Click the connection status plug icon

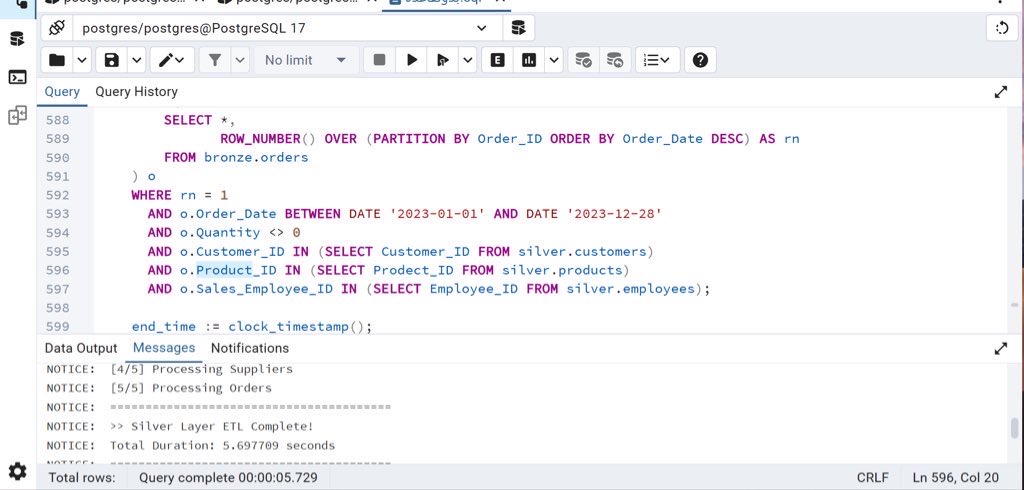57,28
